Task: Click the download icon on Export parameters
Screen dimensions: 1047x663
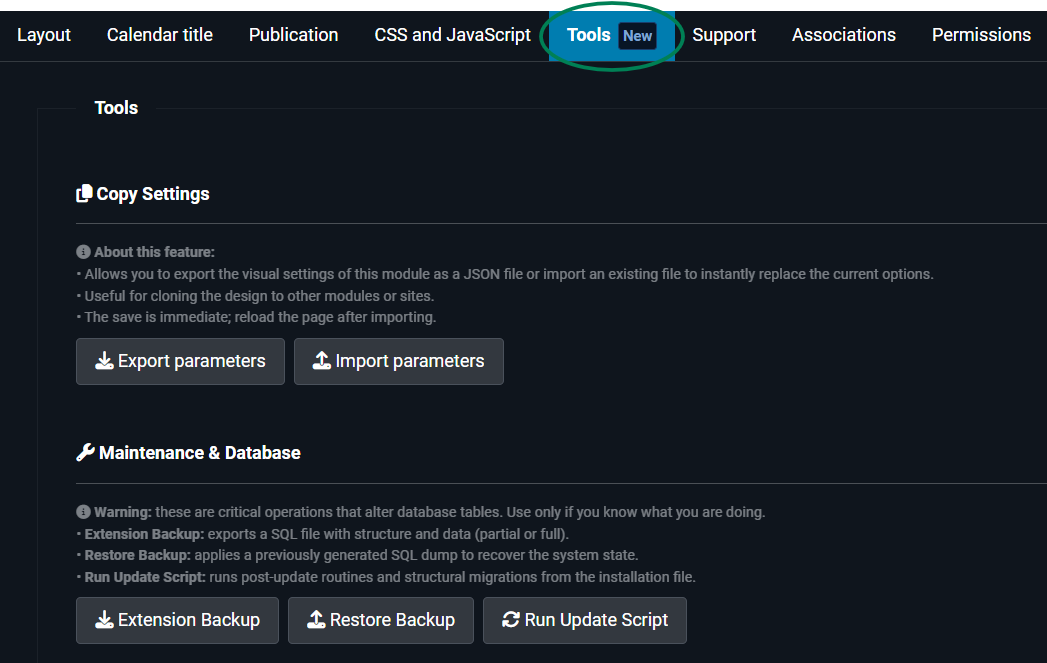Action: [104, 361]
